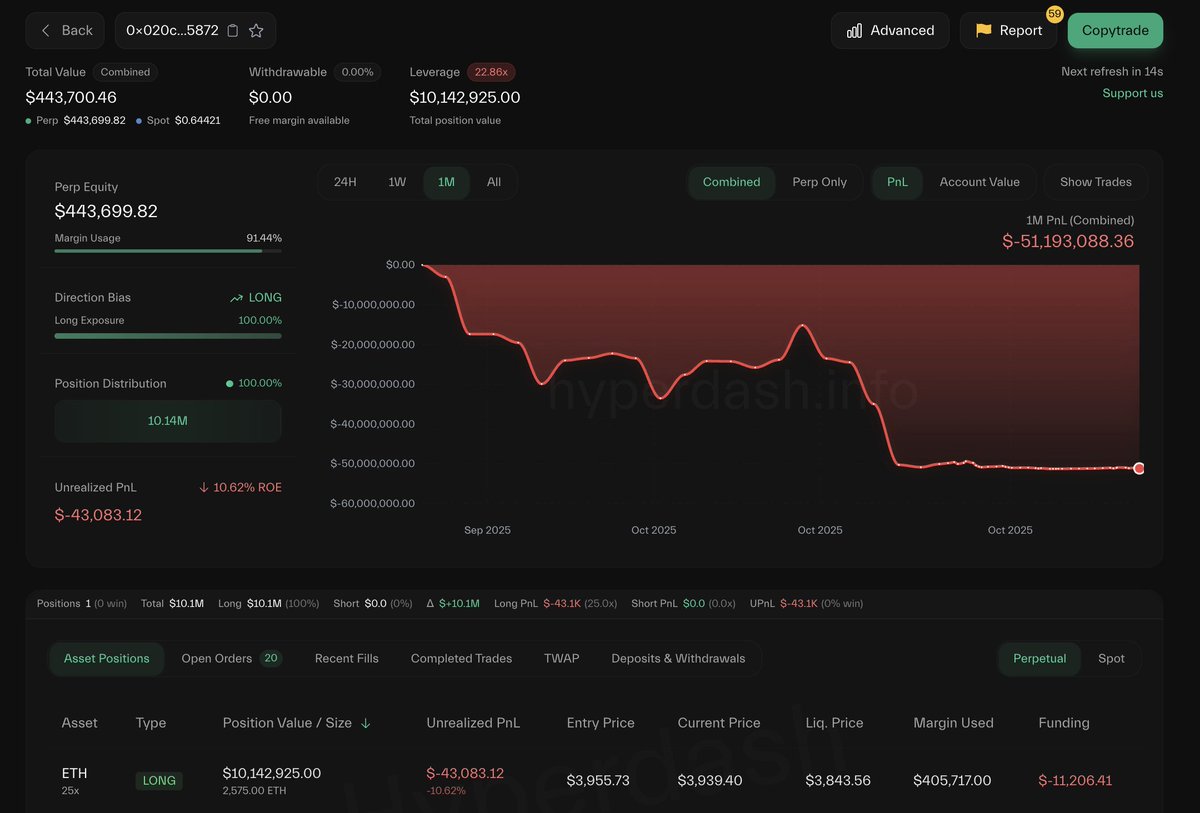
Task: Click the yellow flag icon in Report
Action: tap(984, 31)
